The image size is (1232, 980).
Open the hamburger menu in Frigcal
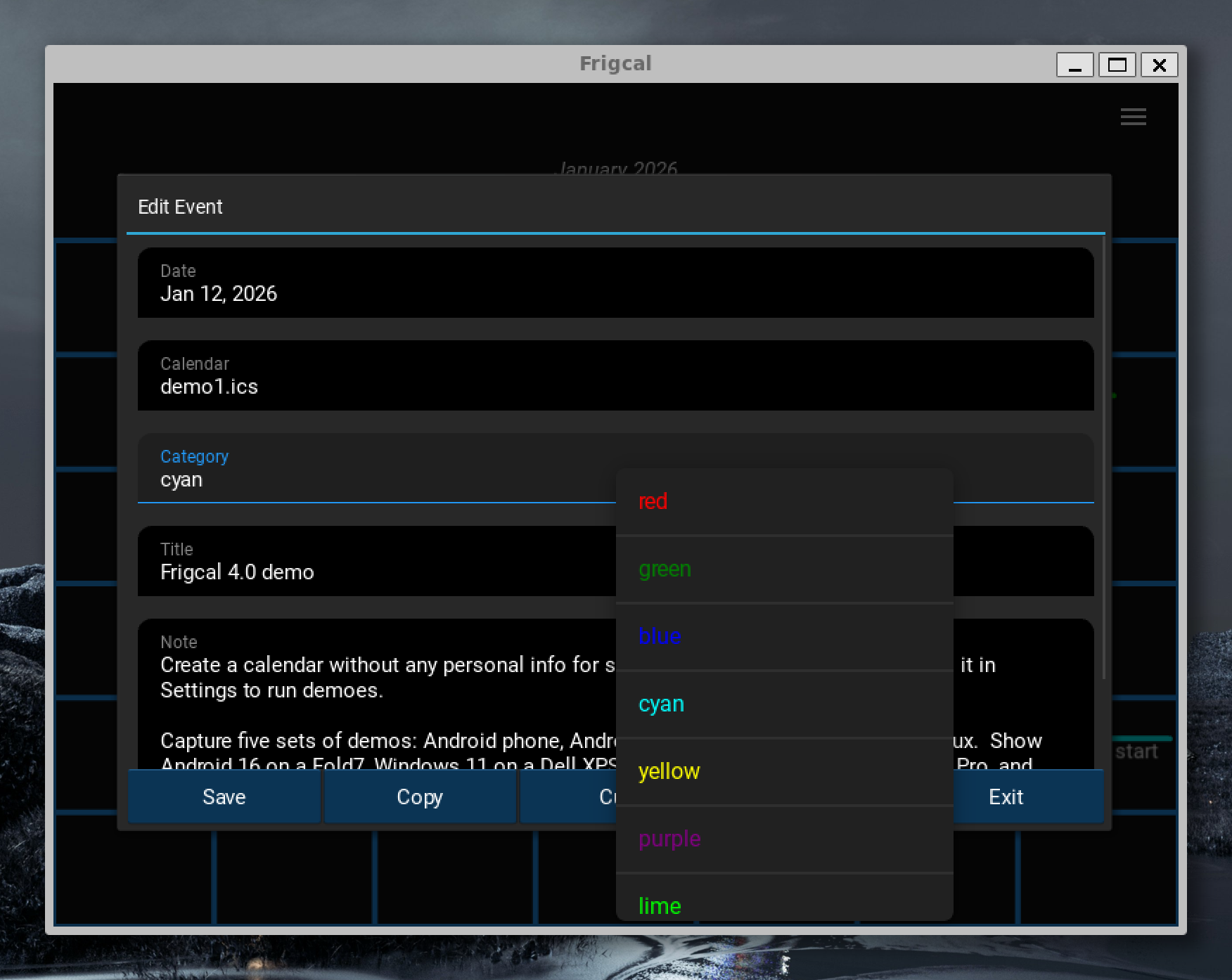point(1133,117)
